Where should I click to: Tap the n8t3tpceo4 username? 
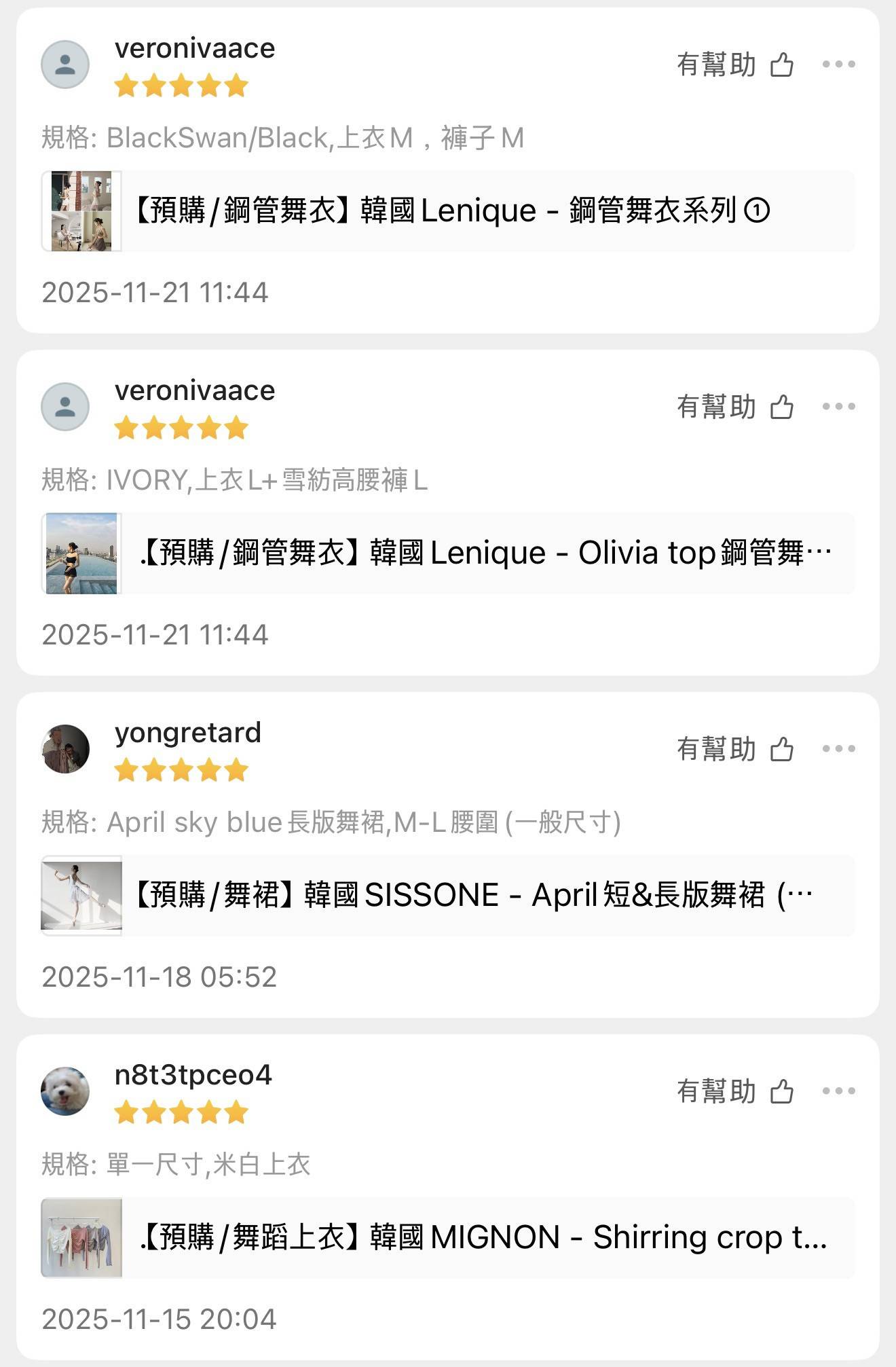click(x=193, y=1075)
